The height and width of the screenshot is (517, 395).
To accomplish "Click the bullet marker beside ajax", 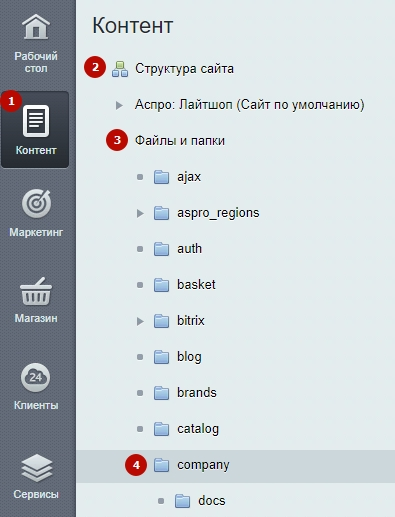I will click(x=140, y=177).
